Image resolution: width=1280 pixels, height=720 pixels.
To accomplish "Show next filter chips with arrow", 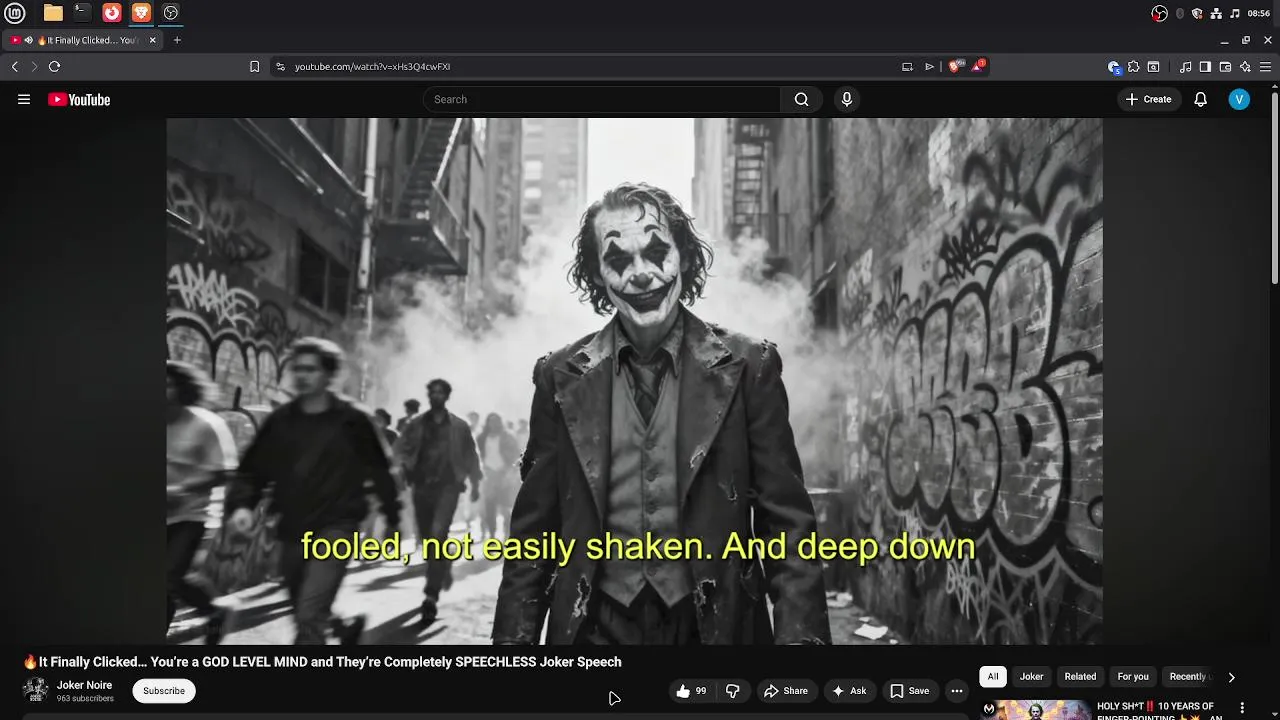I will click(x=1231, y=677).
